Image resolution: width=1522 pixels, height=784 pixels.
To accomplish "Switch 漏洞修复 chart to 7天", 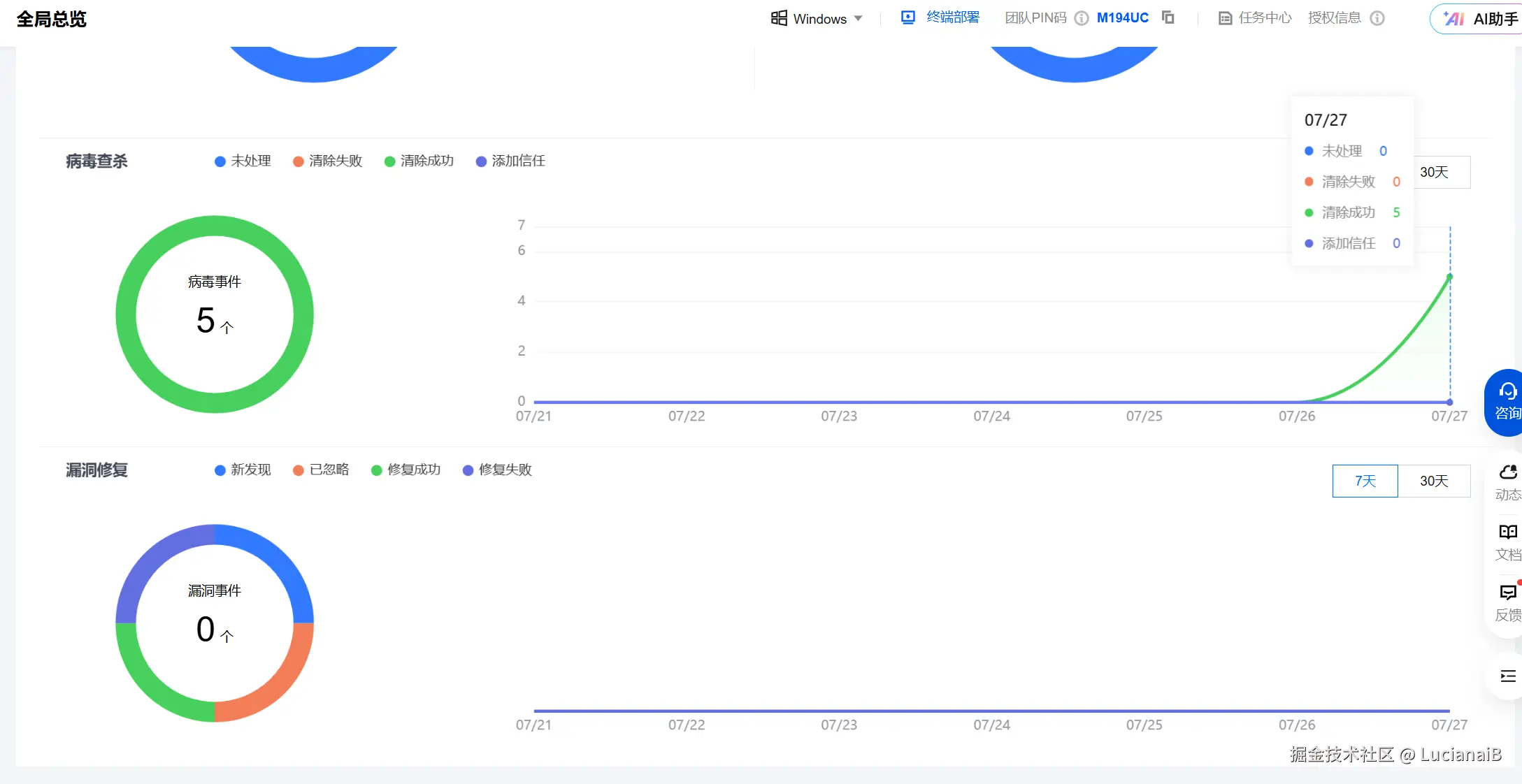I will coord(1365,481).
